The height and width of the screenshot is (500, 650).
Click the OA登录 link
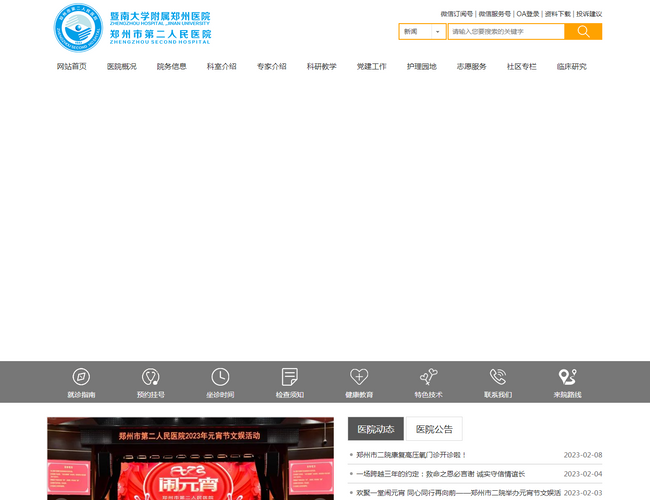pyautogui.click(x=527, y=14)
